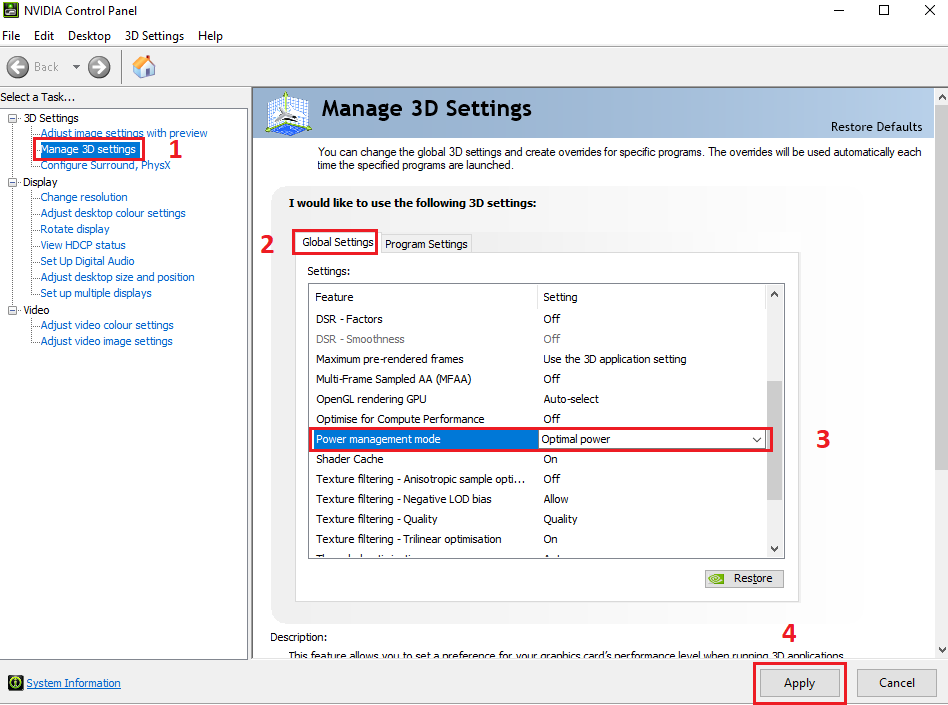
Task: Open Power management mode dropdown
Action: pyautogui.click(x=756, y=440)
